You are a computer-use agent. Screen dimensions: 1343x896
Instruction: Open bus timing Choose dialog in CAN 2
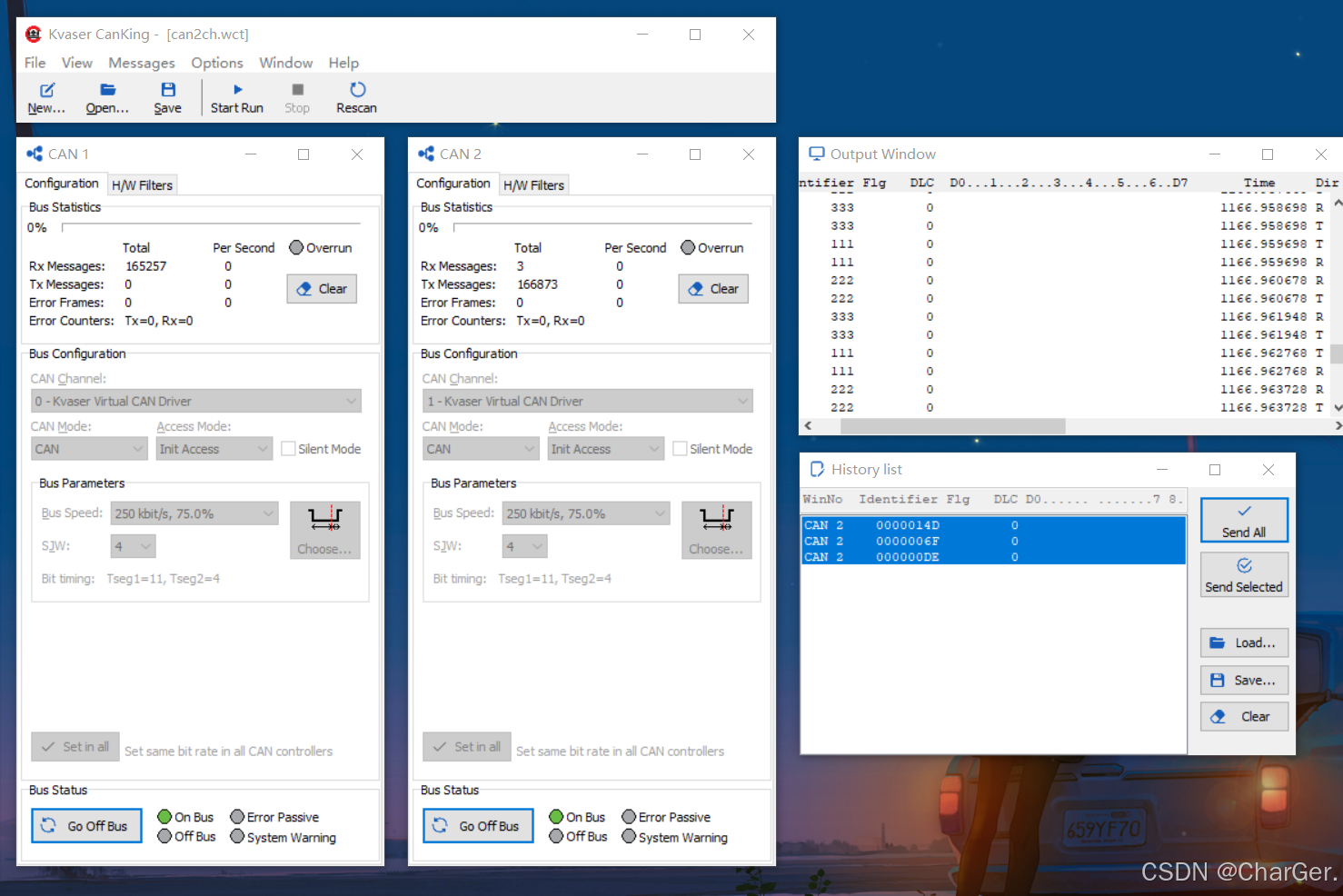click(717, 531)
